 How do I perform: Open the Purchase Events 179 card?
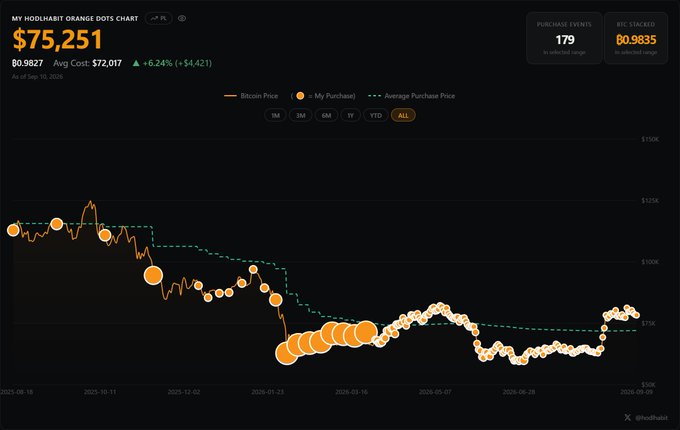pos(564,38)
